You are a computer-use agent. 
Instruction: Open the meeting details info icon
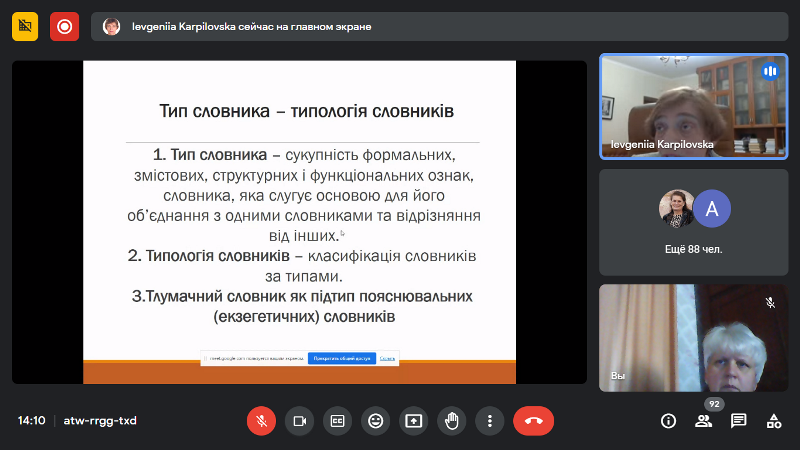coord(668,421)
